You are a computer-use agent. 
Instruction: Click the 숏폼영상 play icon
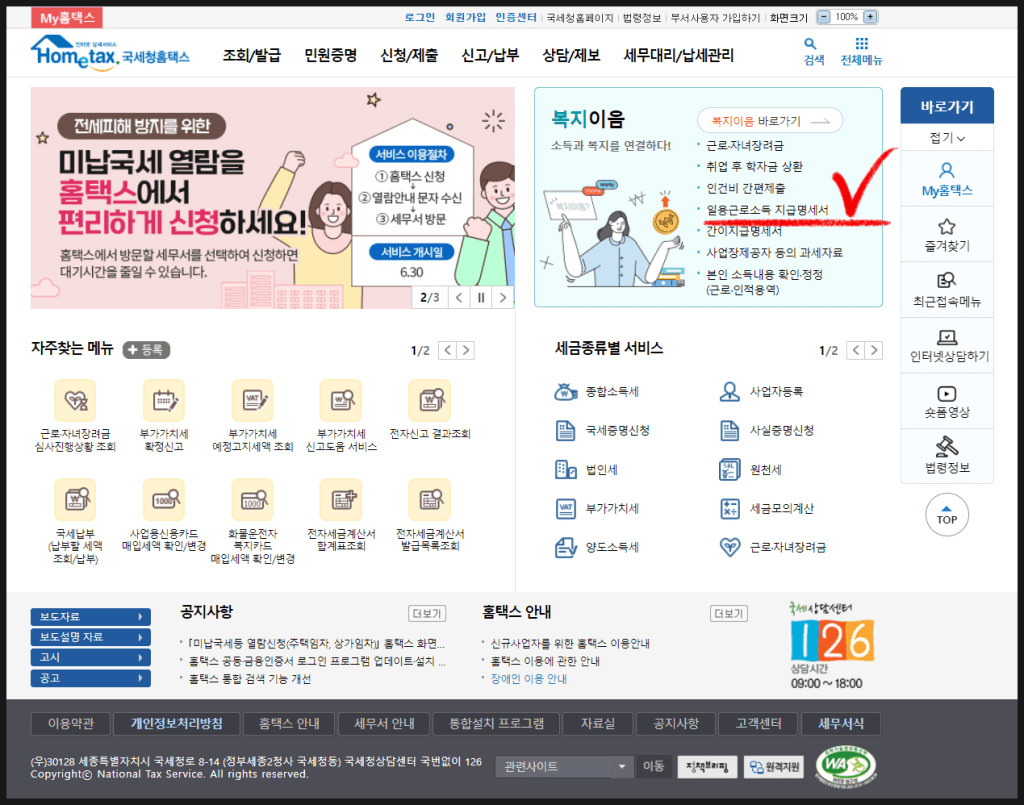(x=946, y=394)
